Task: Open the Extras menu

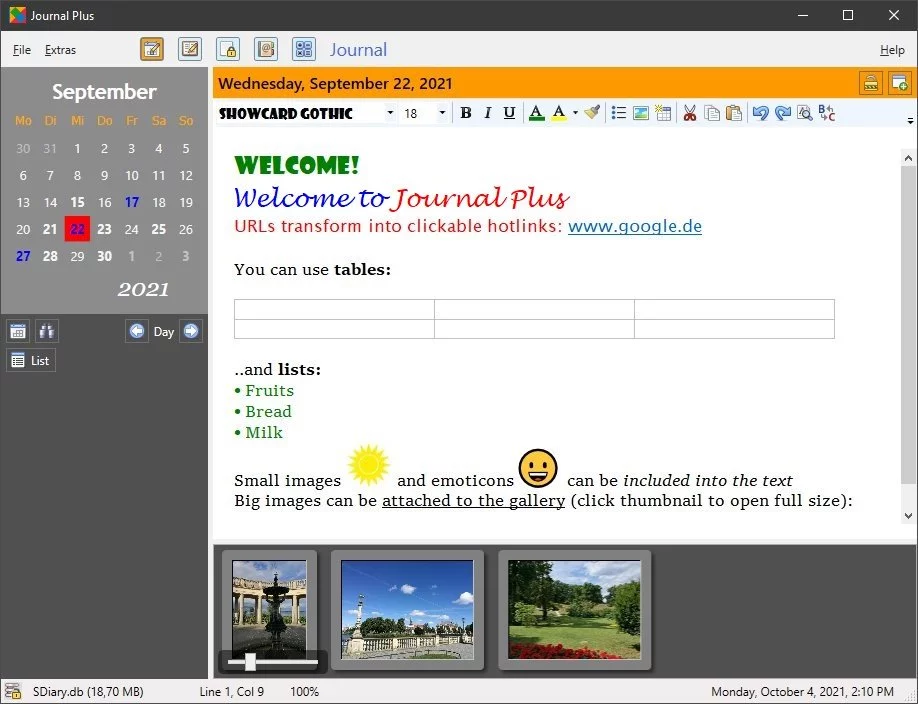Action: [x=60, y=50]
